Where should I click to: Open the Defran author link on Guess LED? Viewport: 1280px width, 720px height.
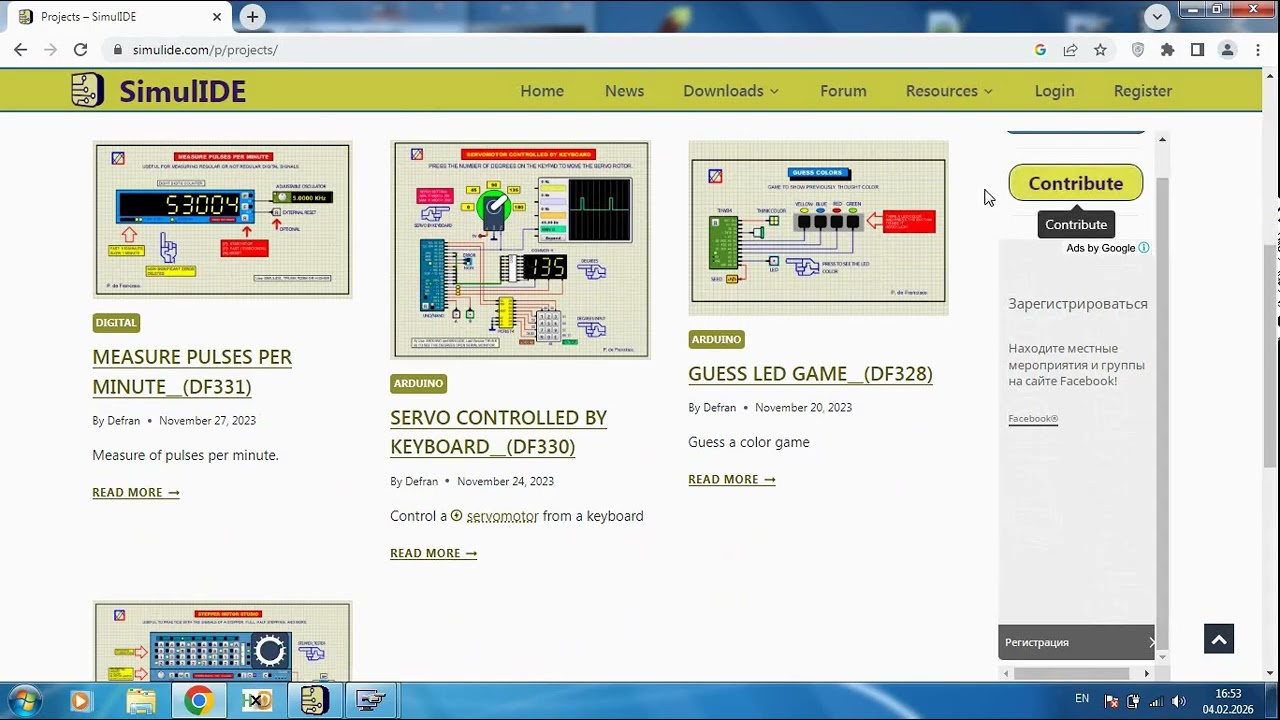(x=719, y=408)
